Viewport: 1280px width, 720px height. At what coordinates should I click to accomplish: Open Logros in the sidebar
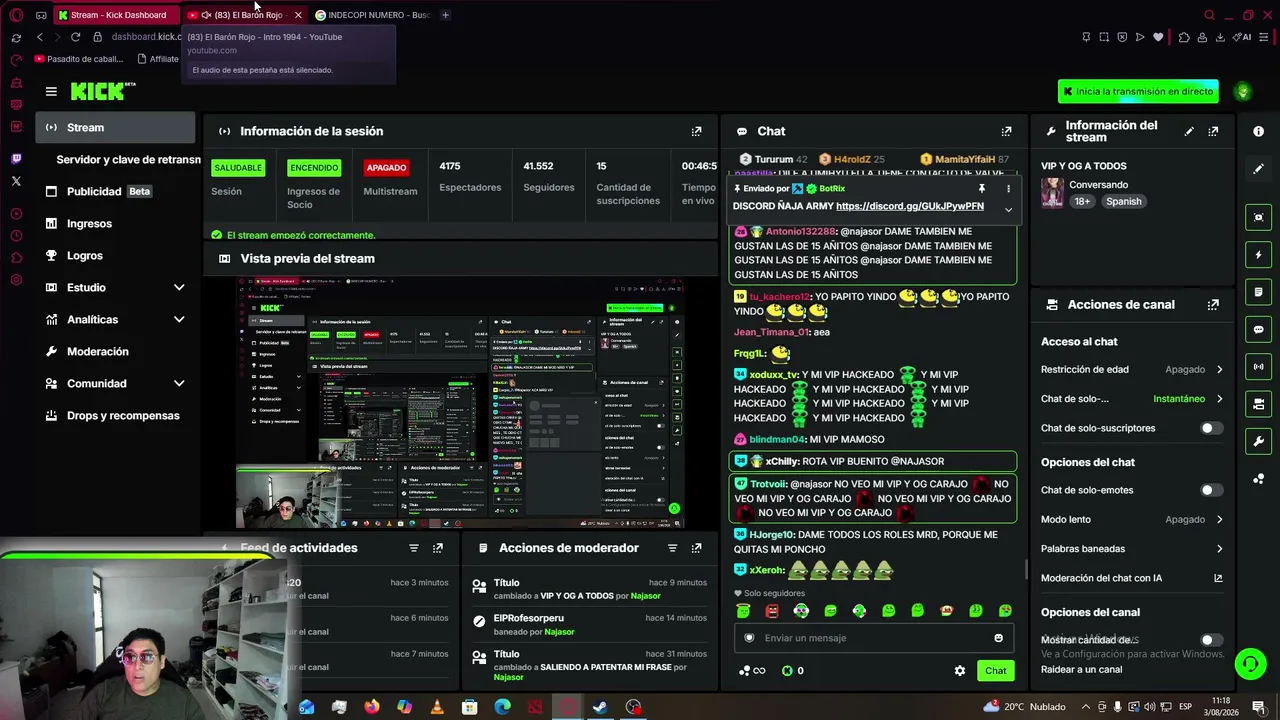coord(116,256)
